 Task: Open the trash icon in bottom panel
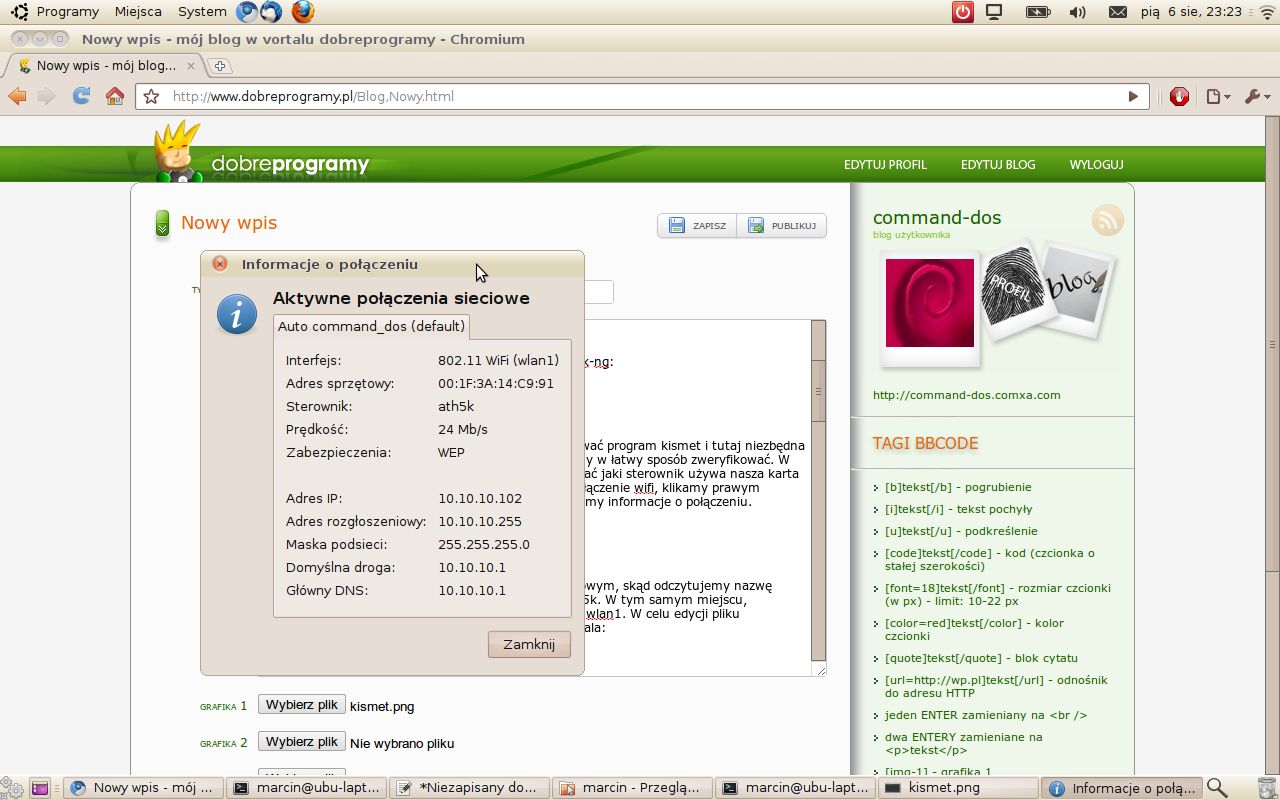click(1266, 787)
